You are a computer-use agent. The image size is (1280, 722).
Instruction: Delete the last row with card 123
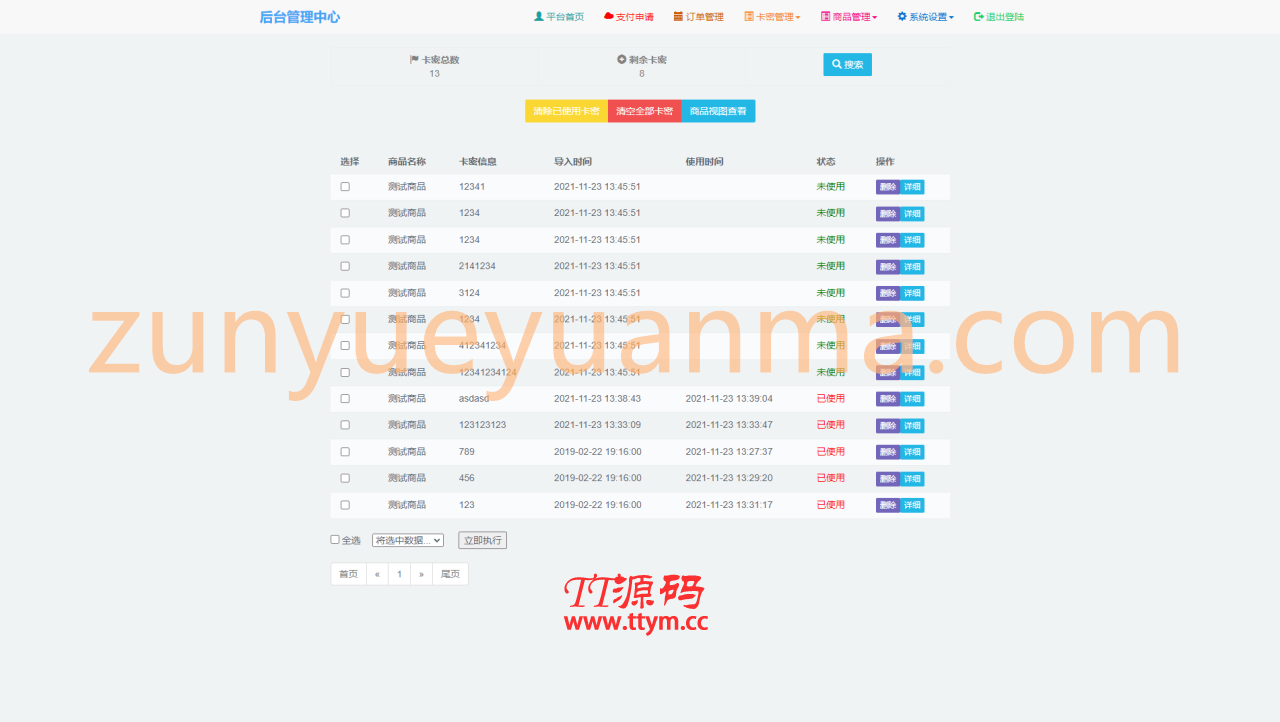coord(888,505)
